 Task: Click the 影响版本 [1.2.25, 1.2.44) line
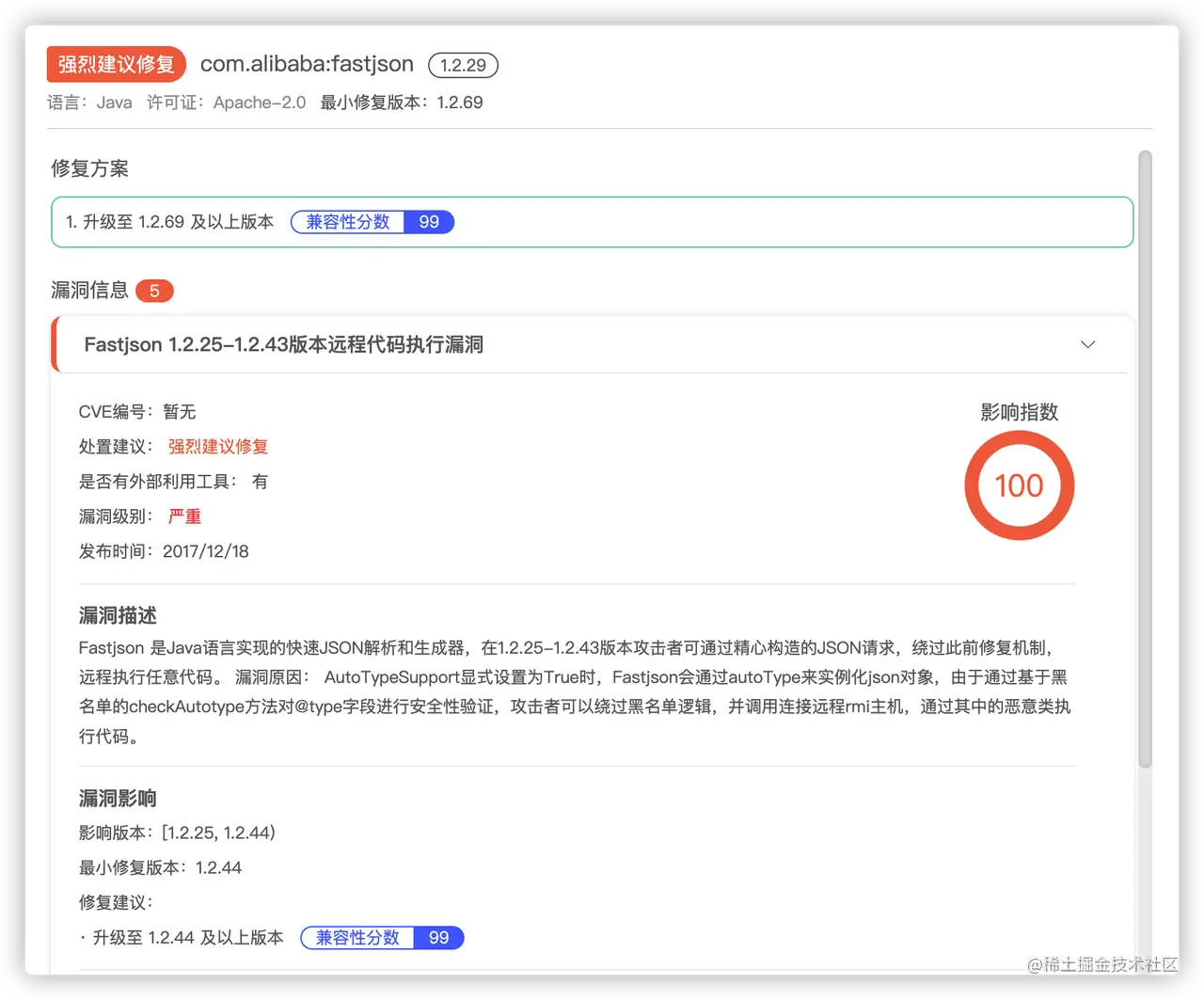tap(177, 833)
